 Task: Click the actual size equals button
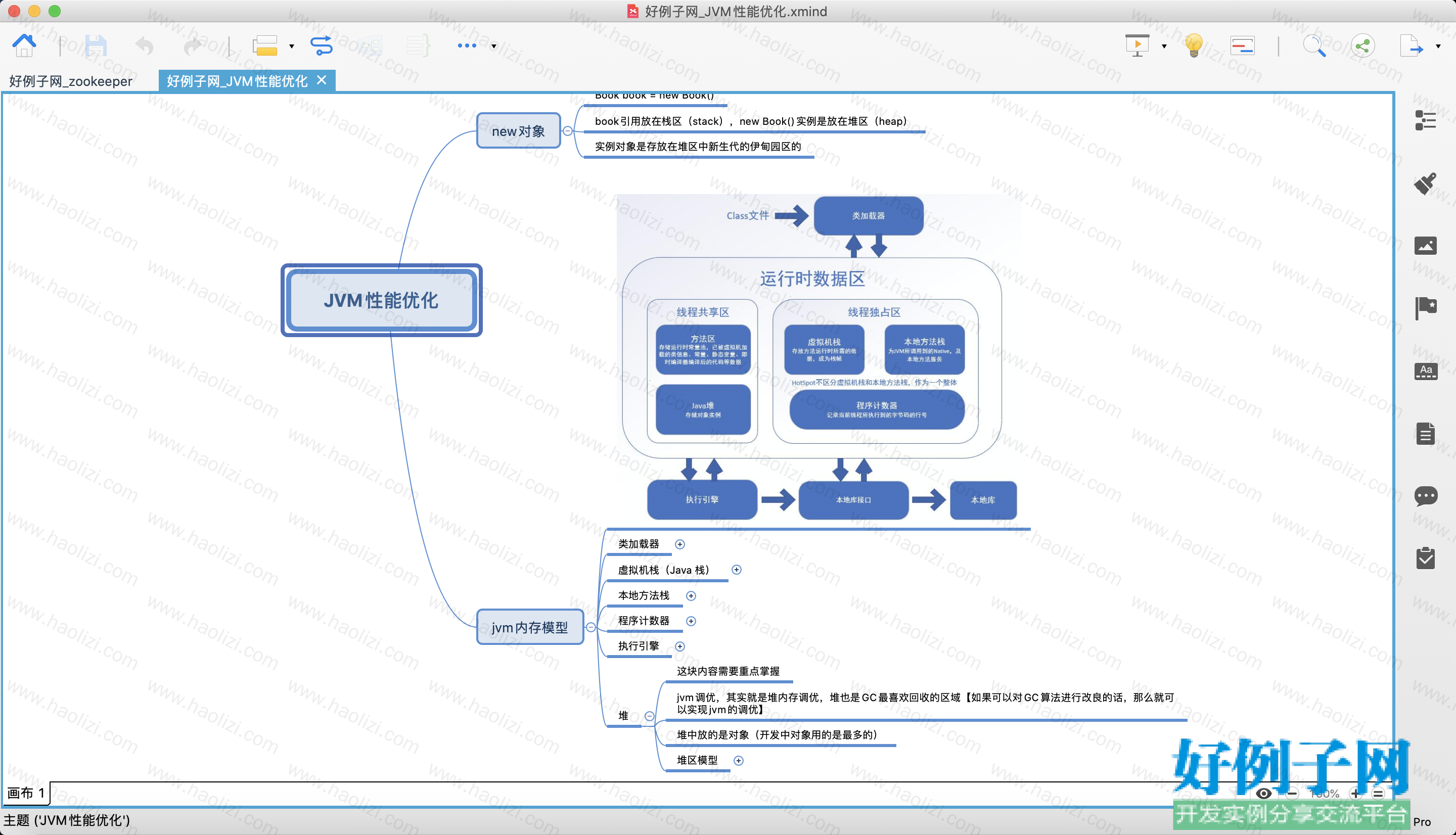(1379, 794)
